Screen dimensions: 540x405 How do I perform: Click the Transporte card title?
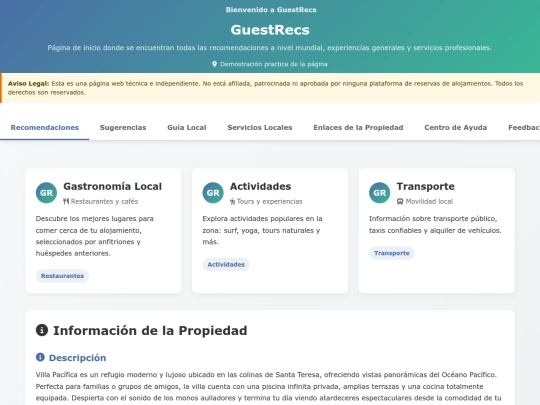tap(426, 186)
